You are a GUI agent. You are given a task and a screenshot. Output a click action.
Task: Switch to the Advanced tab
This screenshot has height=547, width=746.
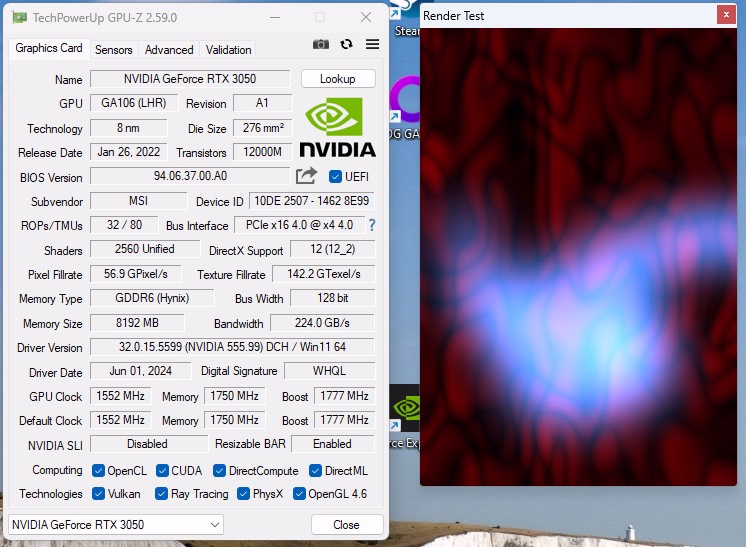coord(169,50)
